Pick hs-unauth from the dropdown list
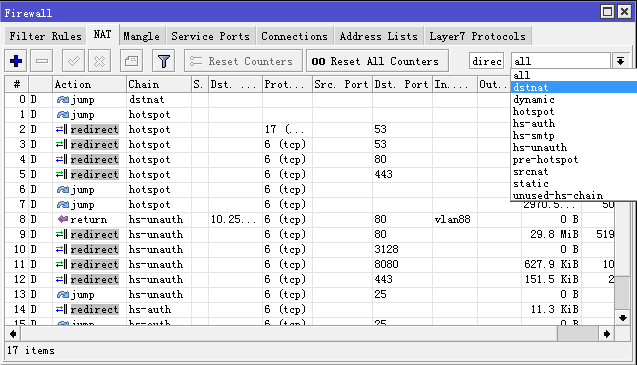 (x=574, y=148)
